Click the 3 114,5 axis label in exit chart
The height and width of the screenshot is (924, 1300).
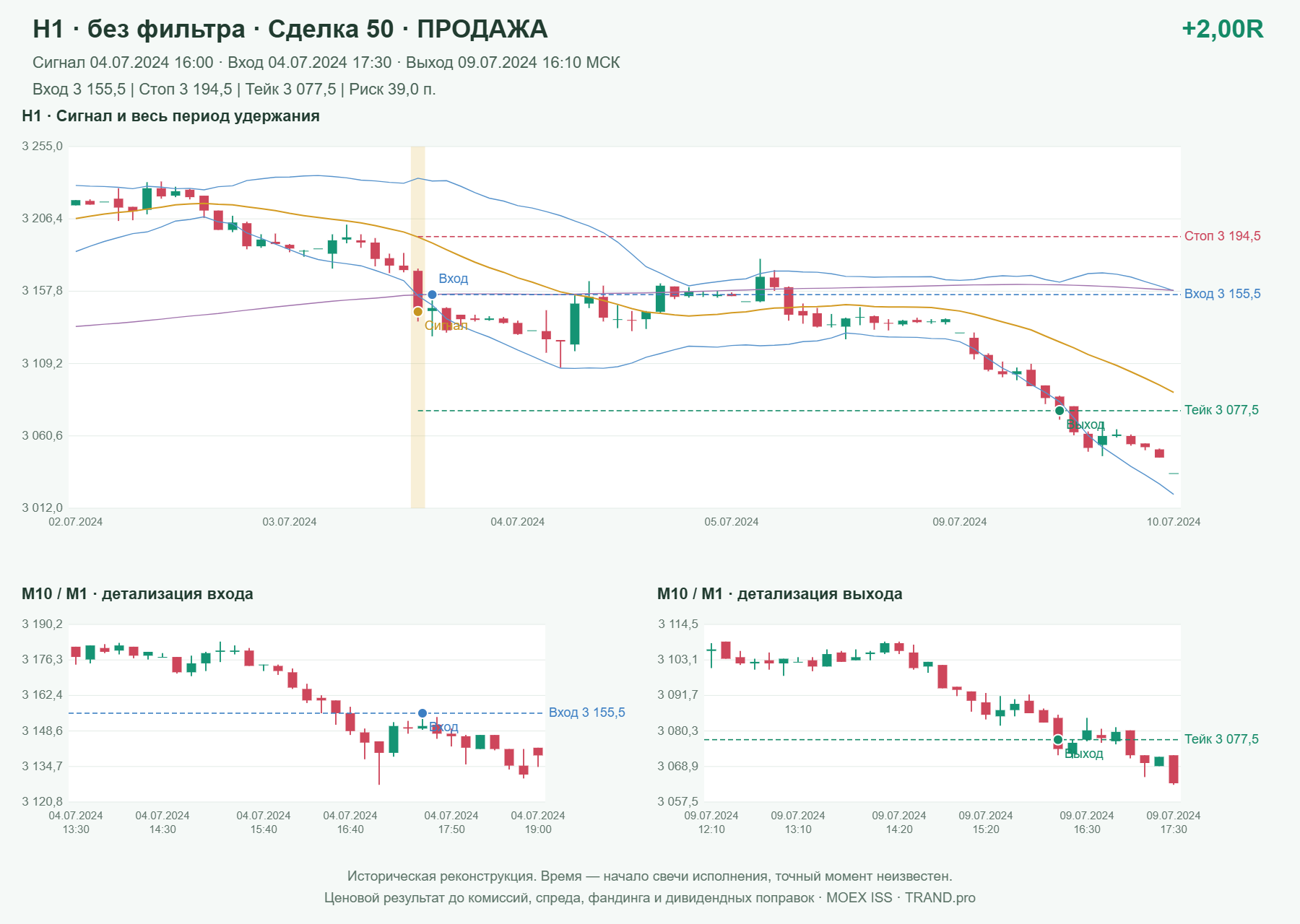[677, 624]
